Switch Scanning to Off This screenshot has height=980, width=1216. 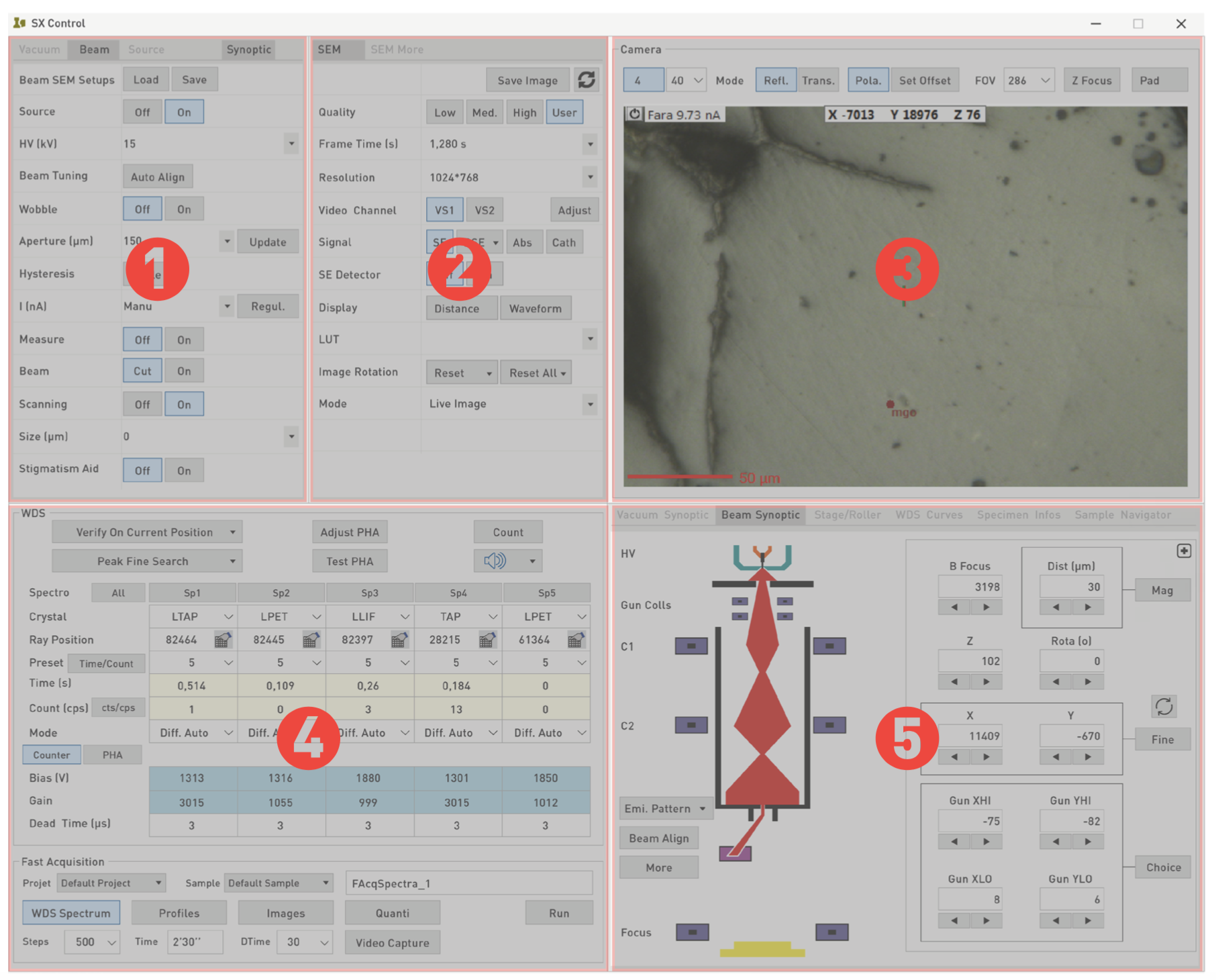[x=142, y=405]
